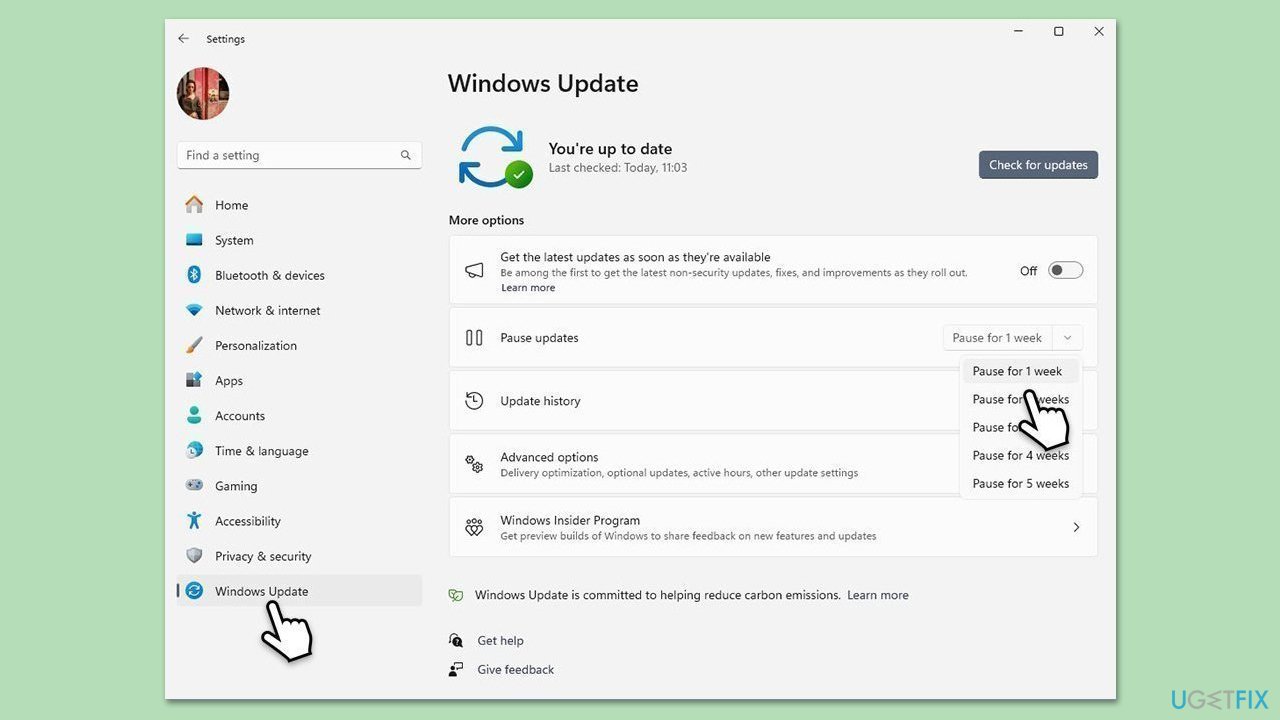The width and height of the screenshot is (1280, 720).
Task: Click the Advanced options gears icon
Action: click(x=474, y=464)
